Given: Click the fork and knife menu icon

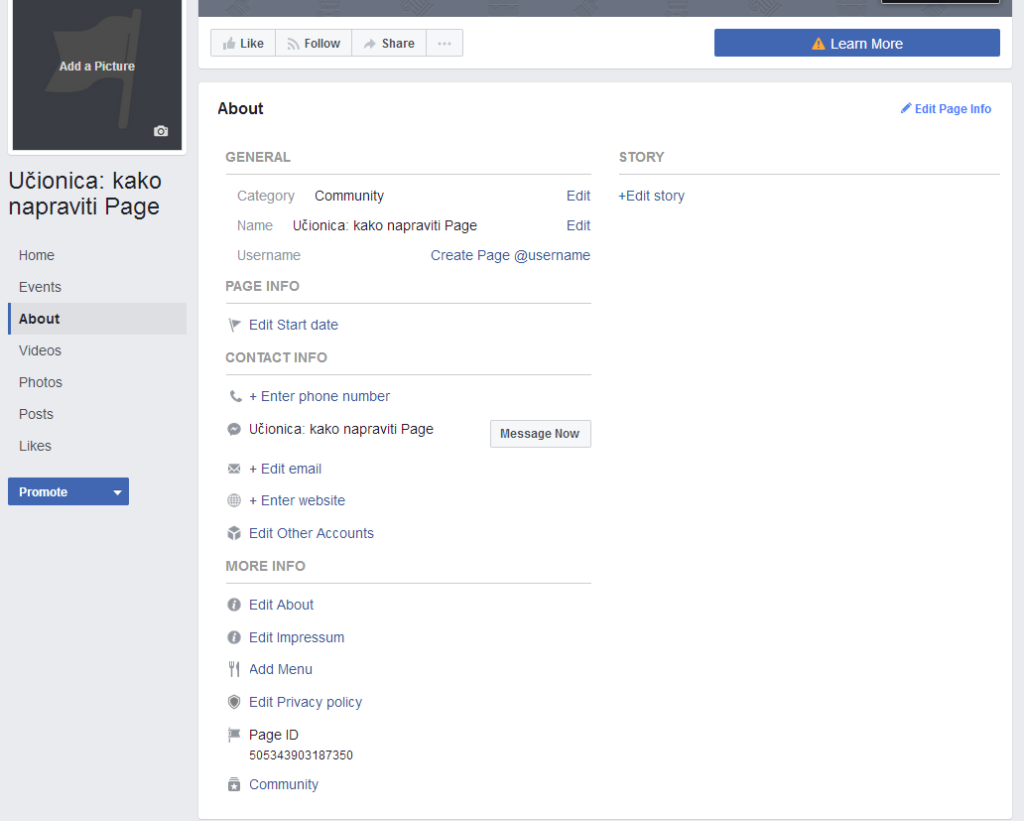Looking at the screenshot, I should coord(235,670).
